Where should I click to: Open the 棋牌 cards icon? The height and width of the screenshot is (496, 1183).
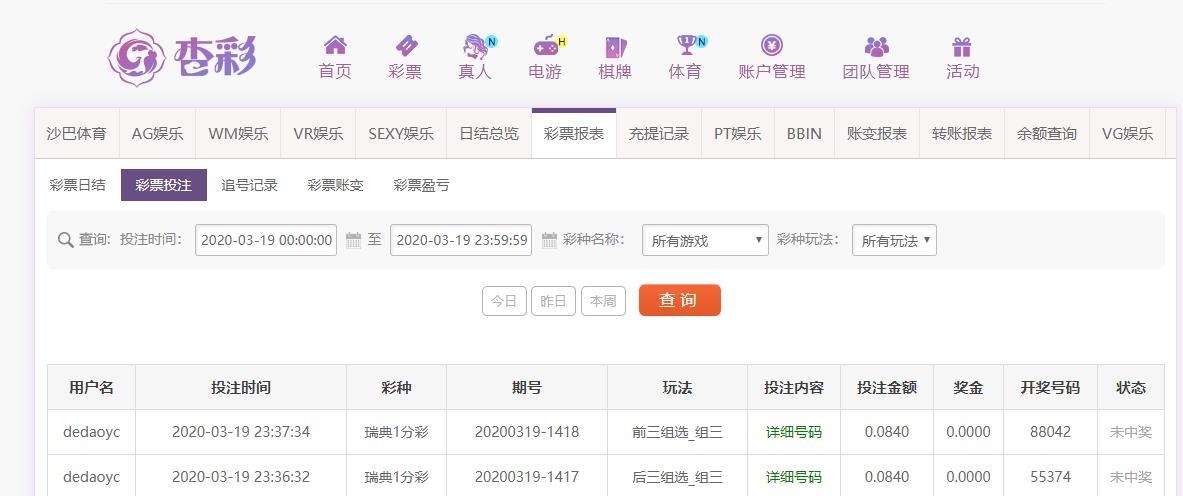[x=615, y=46]
